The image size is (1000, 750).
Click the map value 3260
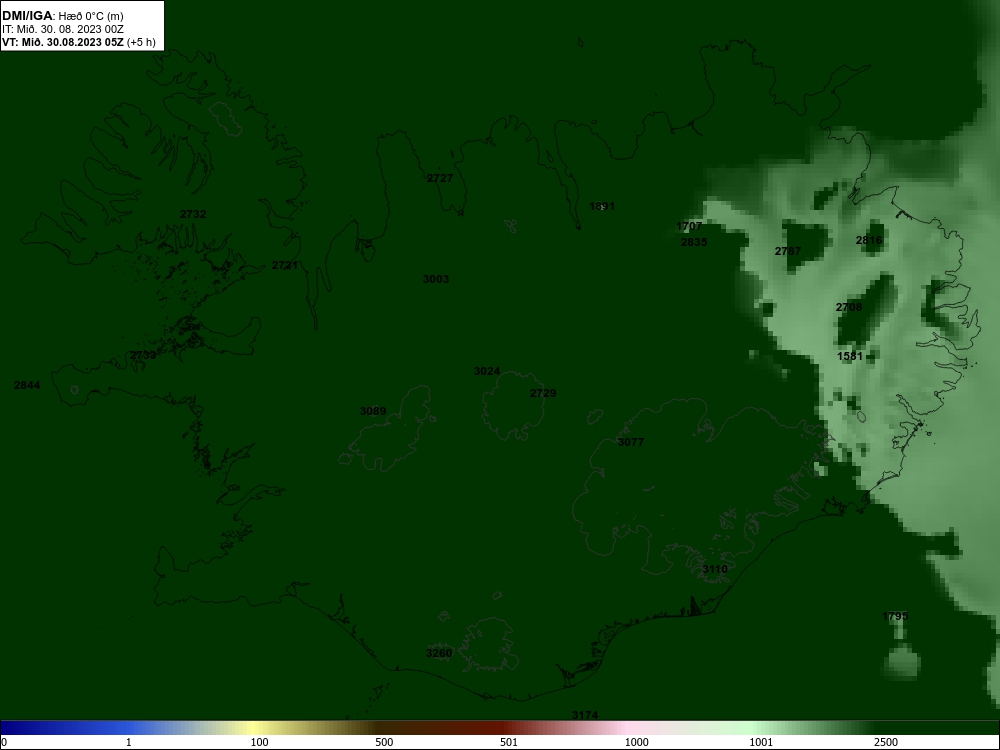coord(439,653)
